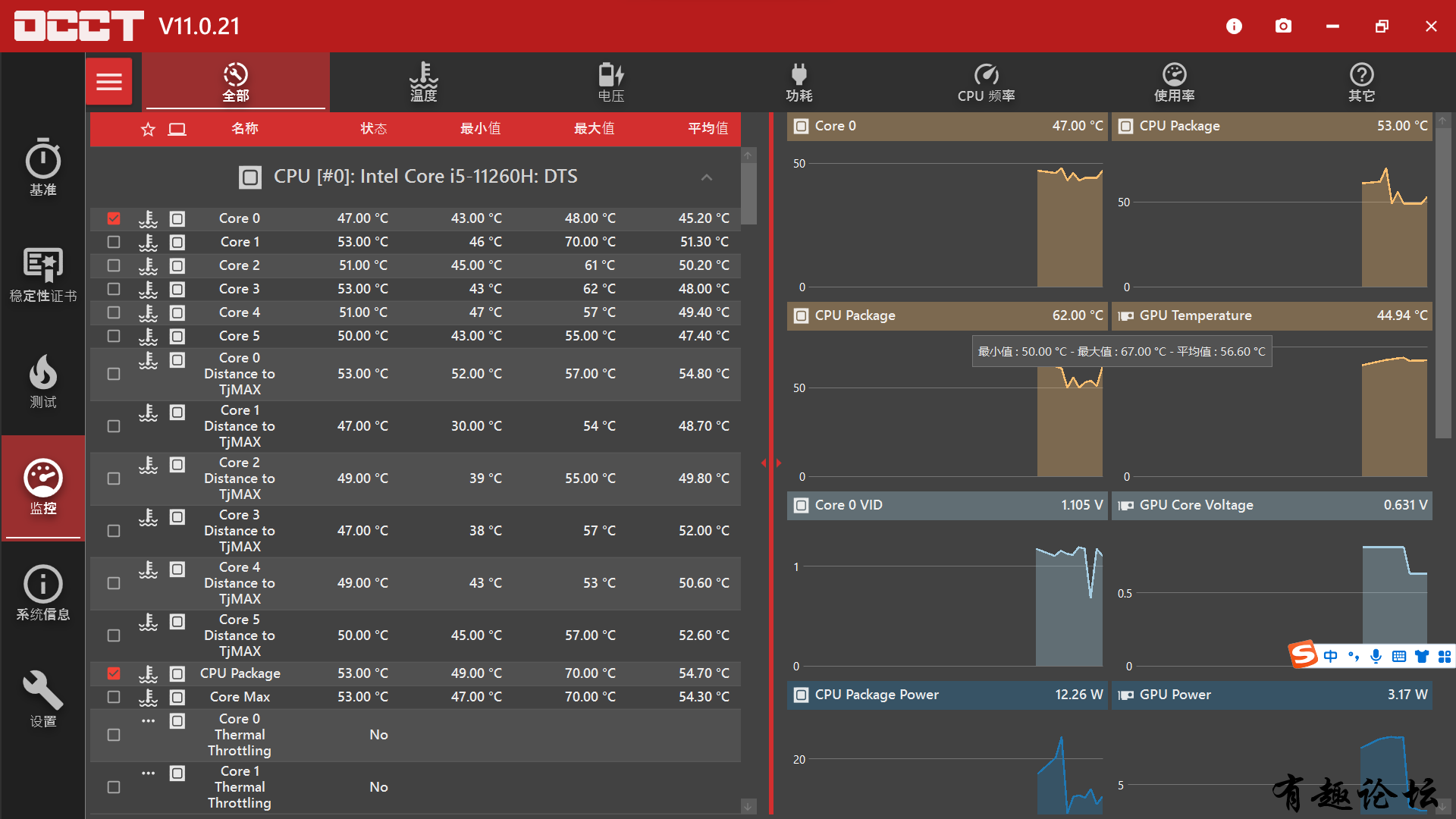Open the 稳定性证书 certificate section

point(43,275)
